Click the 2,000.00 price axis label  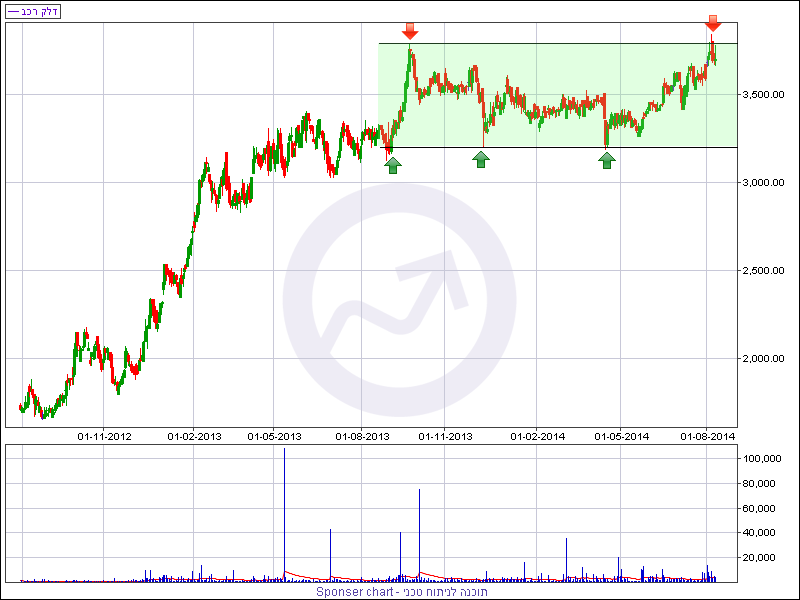click(x=767, y=359)
